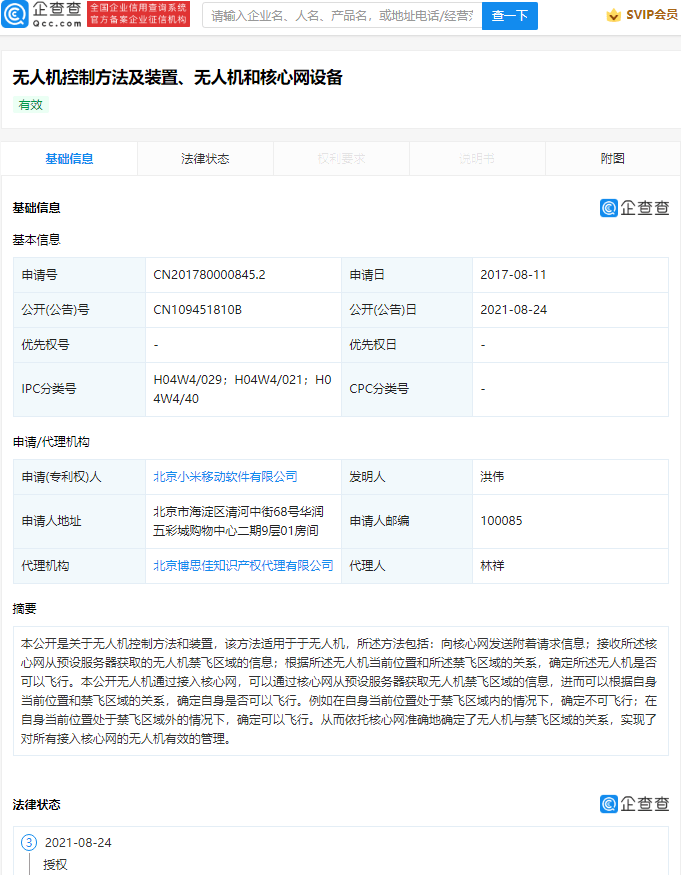Switch to the 基础信息 tab
681x875 pixels.
69,159
